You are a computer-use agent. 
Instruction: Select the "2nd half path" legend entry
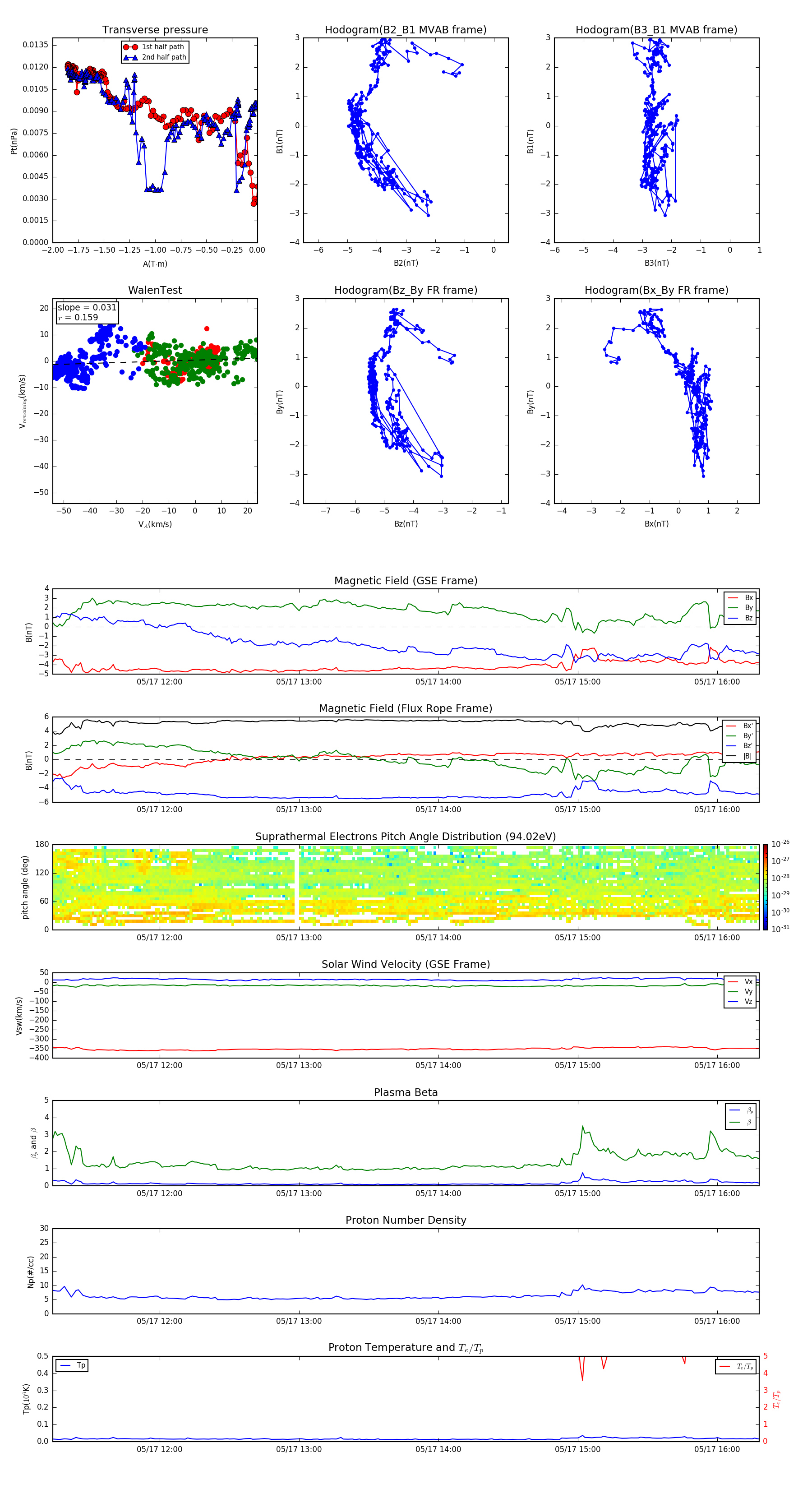(155, 57)
